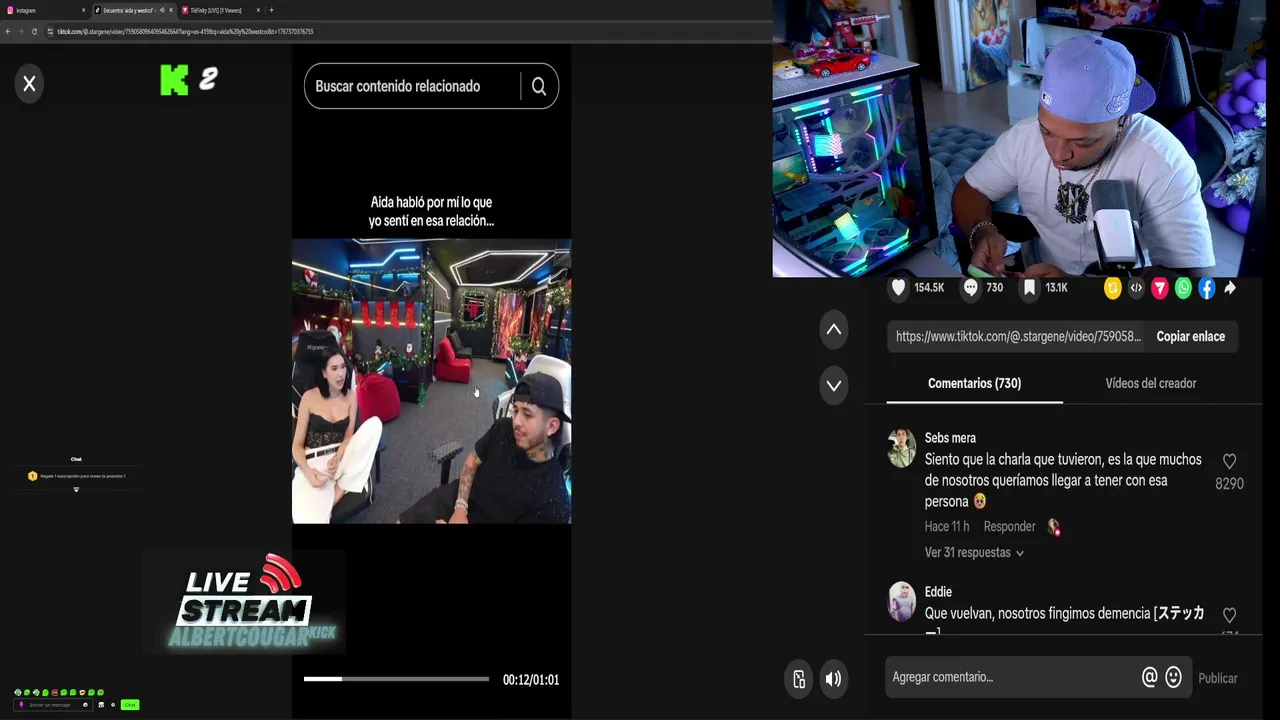The width and height of the screenshot is (1280, 720).
Task: Share via the red send-to-friends icon
Action: point(1160,288)
